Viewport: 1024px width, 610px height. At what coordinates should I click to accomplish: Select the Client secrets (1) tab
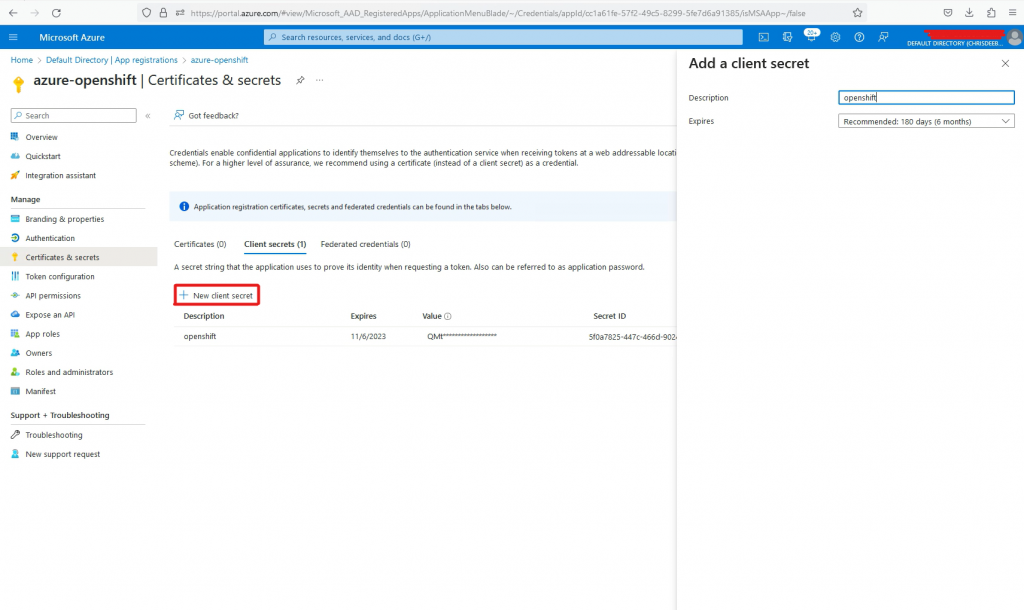[x=275, y=244]
